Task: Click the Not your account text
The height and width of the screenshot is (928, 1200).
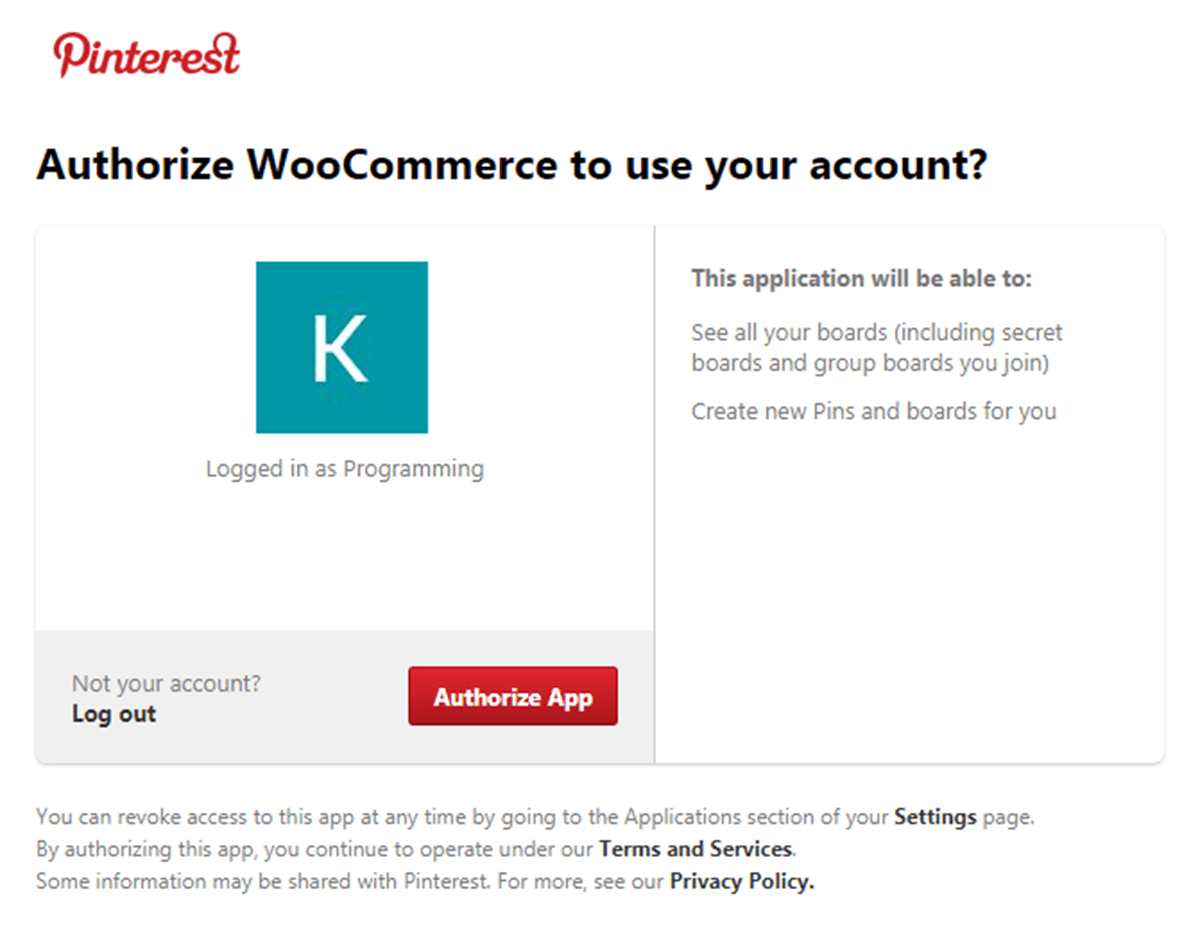Action: pos(166,683)
